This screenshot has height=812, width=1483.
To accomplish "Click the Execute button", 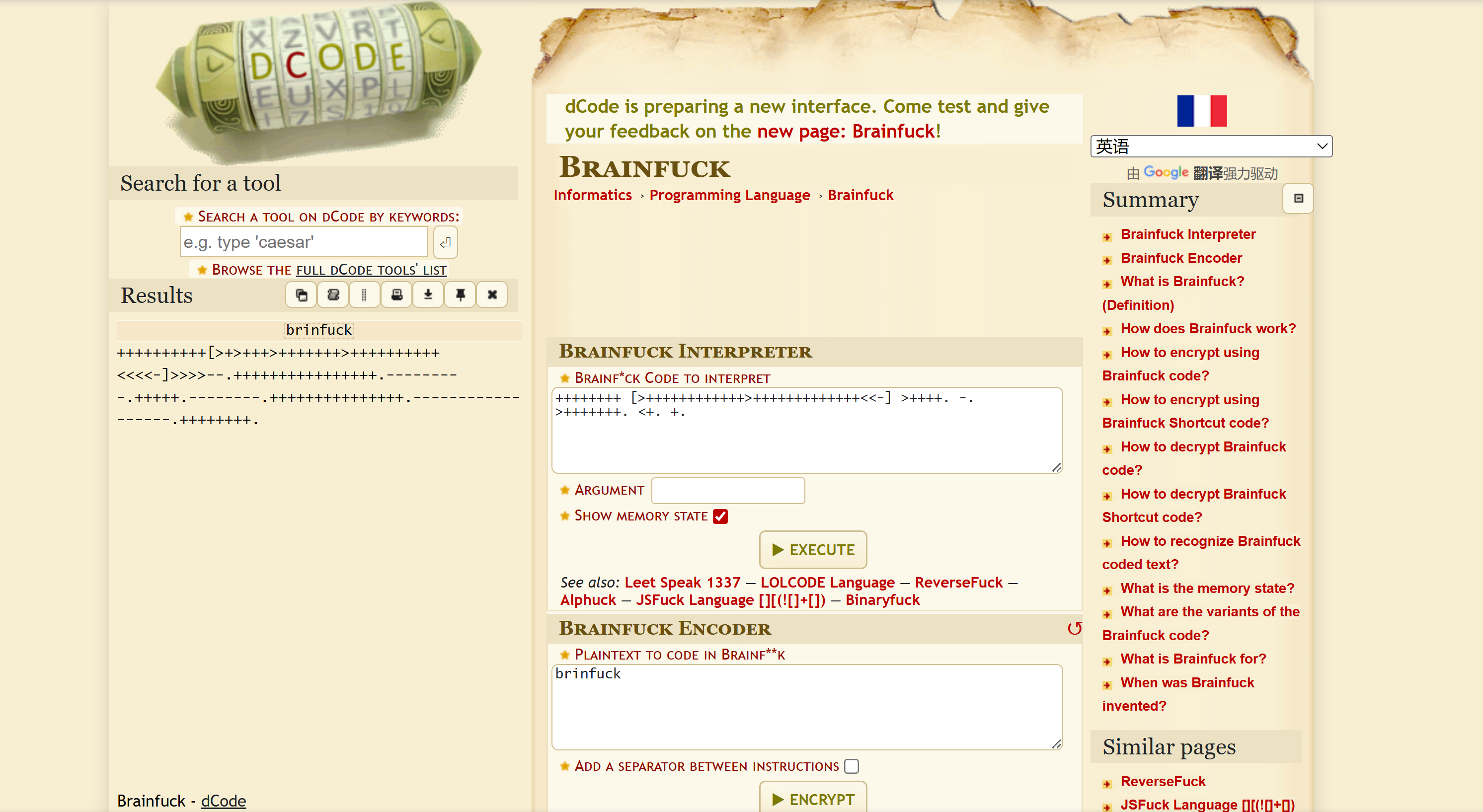I will 813,550.
